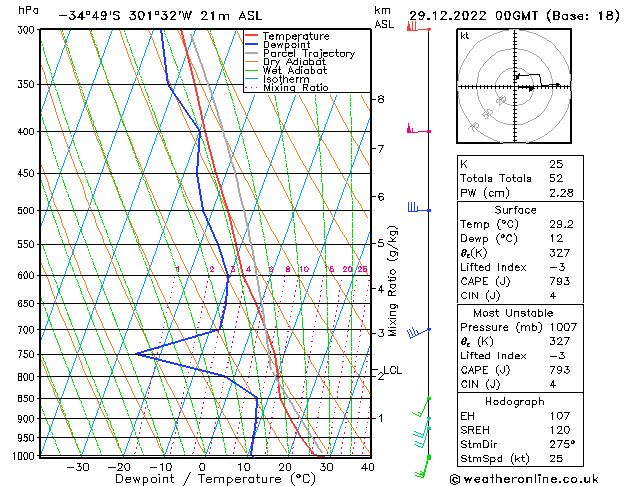
Task: Click the pink wind barb at 400 hPa
Action: pyautogui.click(x=419, y=129)
